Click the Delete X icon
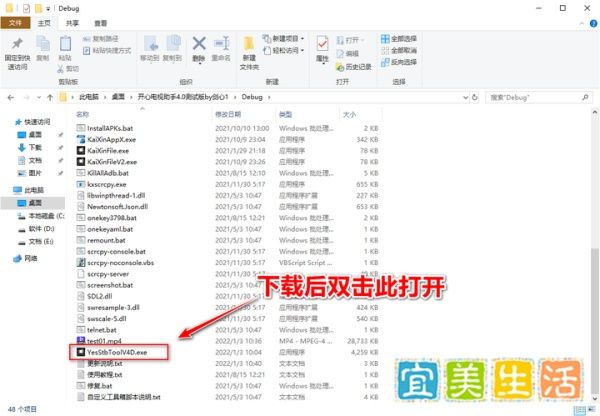 [199, 43]
